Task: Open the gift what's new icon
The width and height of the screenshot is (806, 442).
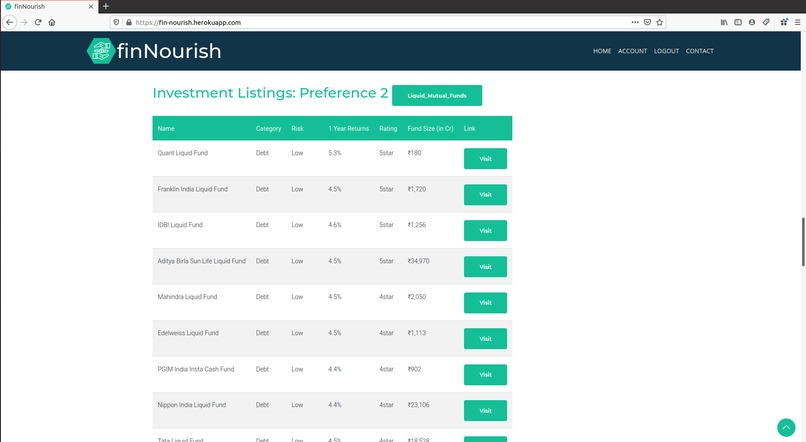Action: pyautogui.click(x=784, y=22)
